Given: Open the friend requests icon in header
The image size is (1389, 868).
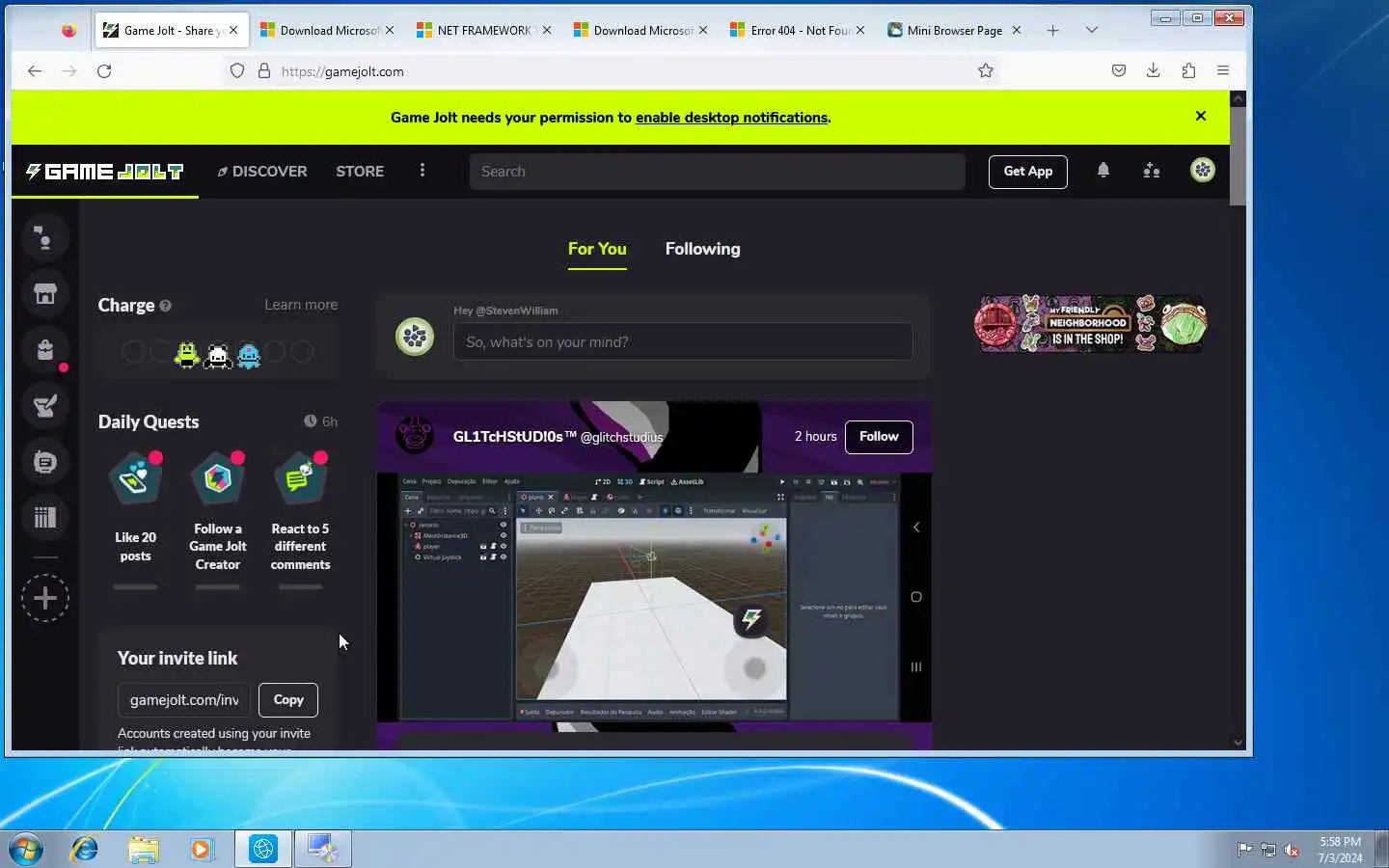Looking at the screenshot, I should 1152,171.
